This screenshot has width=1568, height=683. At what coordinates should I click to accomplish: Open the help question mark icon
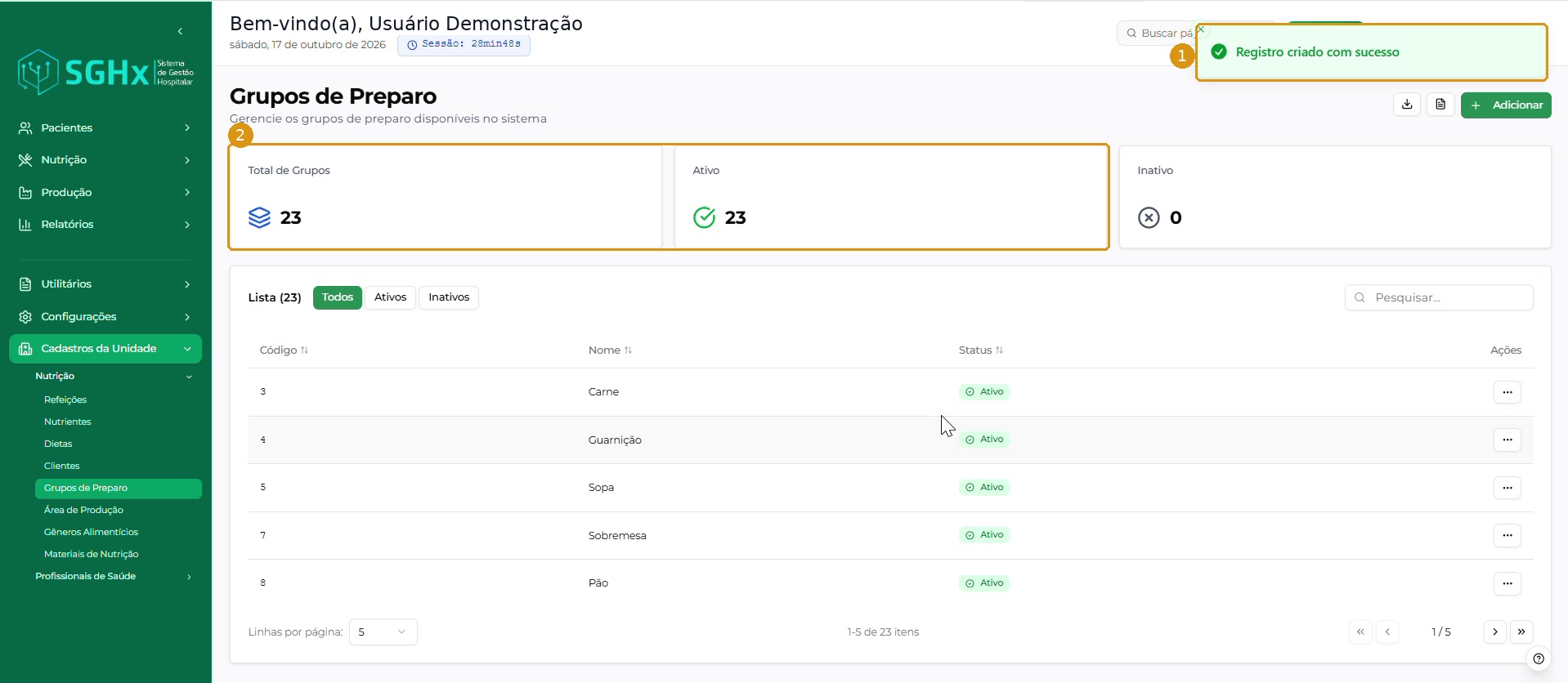click(1539, 658)
